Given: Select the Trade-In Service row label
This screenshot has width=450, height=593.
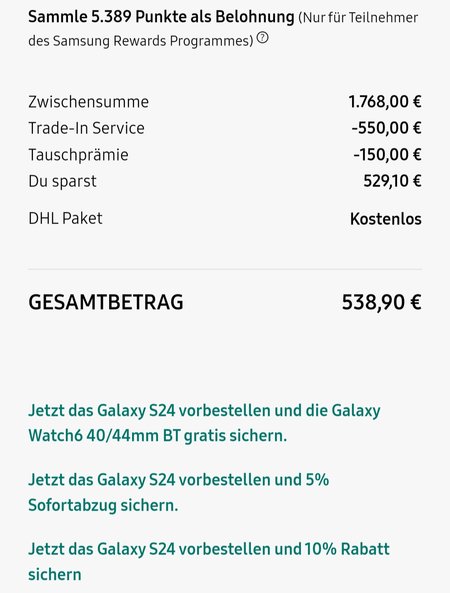Looking at the screenshot, I should click(x=86, y=128).
